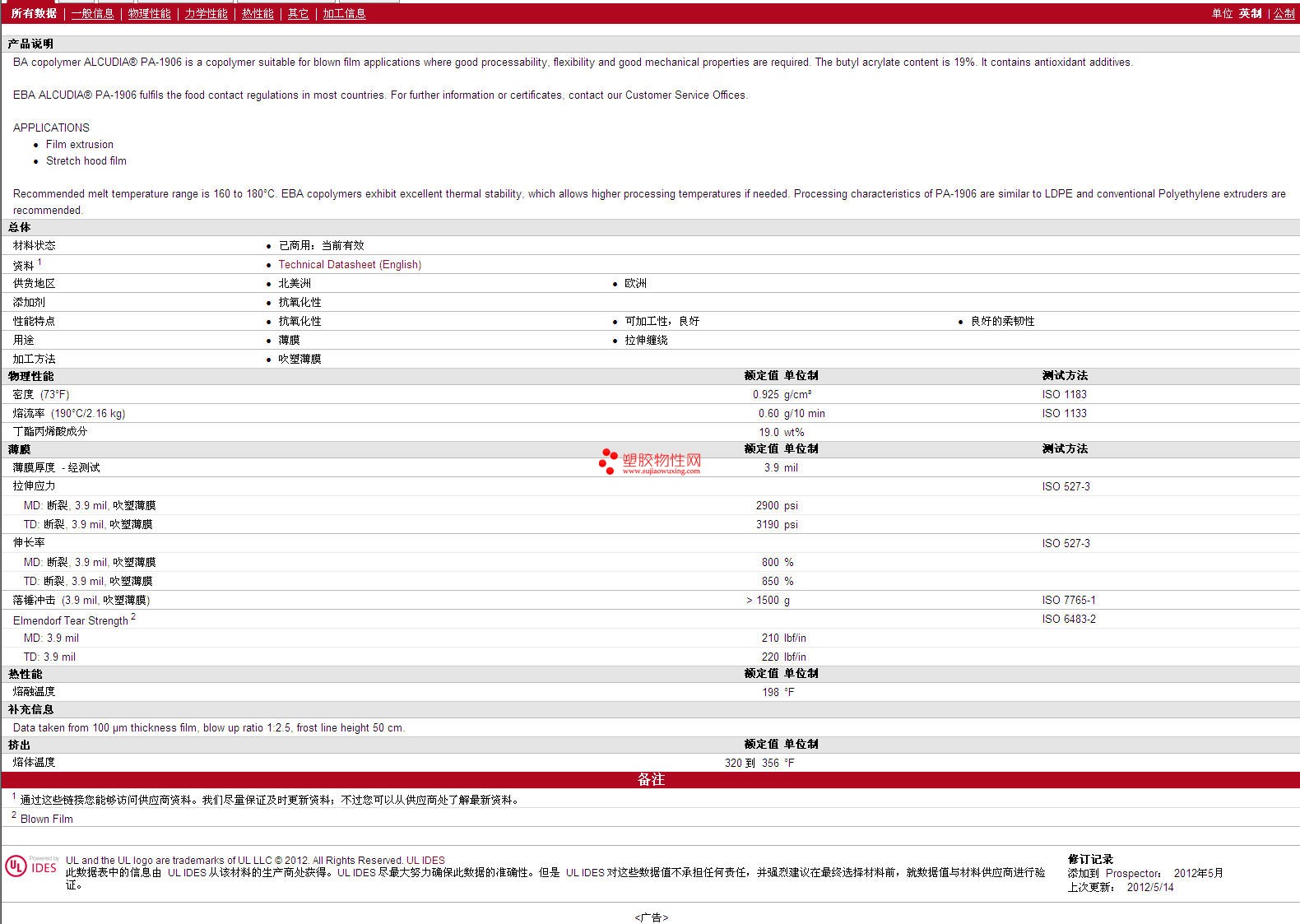Image resolution: width=1300 pixels, height=924 pixels.
Task: Click UL IDES link before 对这些数据值不承担
Action: [585, 873]
